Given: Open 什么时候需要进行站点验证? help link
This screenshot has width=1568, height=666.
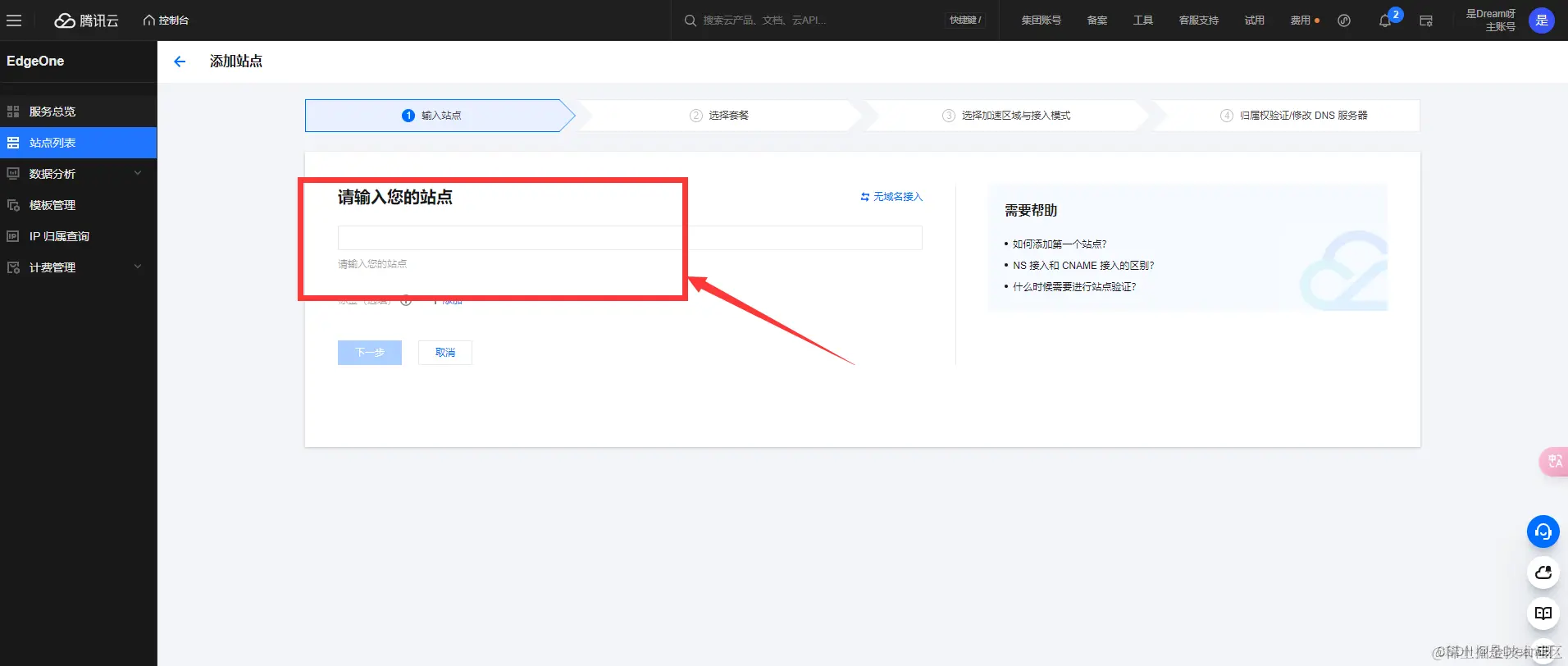Looking at the screenshot, I should 1074,287.
